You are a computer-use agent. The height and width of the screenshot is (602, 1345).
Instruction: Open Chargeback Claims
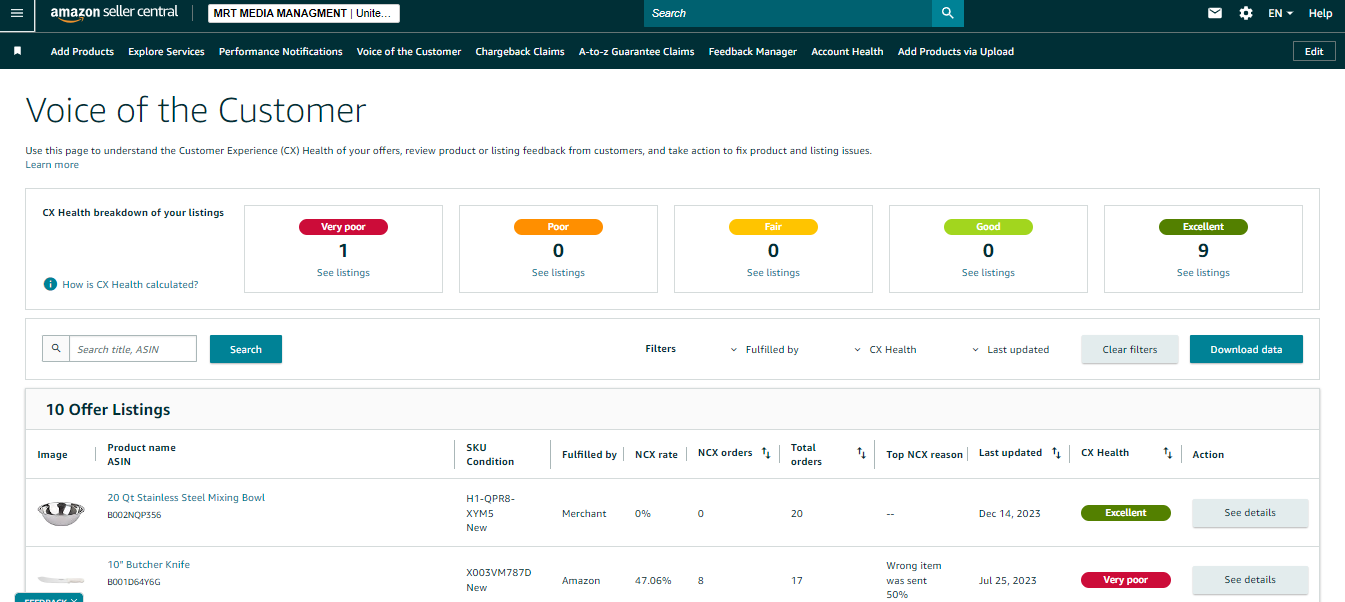[x=520, y=51]
